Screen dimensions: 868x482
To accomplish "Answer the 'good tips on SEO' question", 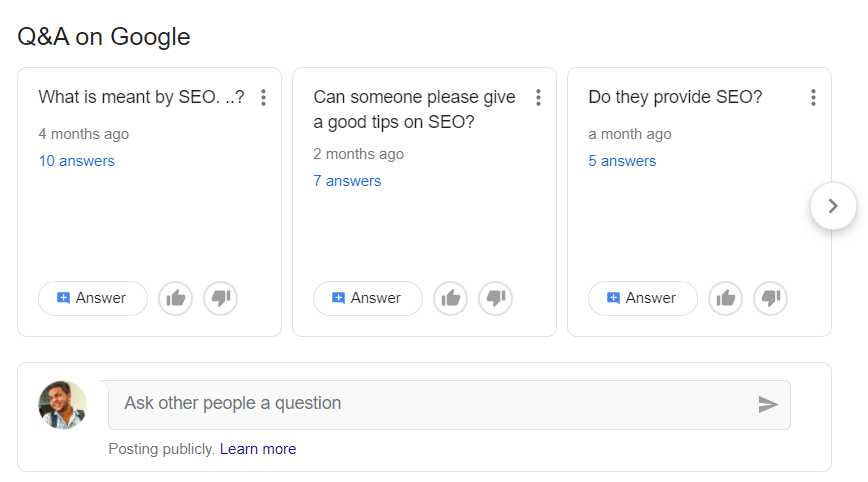I will pyautogui.click(x=367, y=298).
